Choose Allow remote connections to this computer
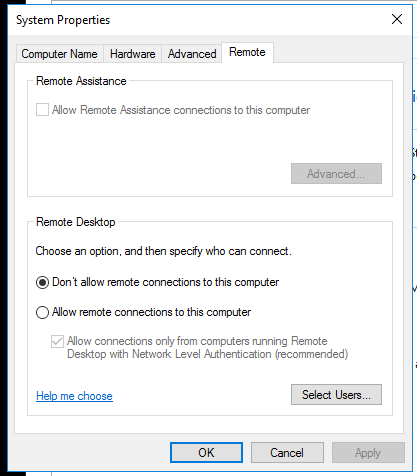This screenshot has height=476, width=417. pyautogui.click(x=42, y=312)
